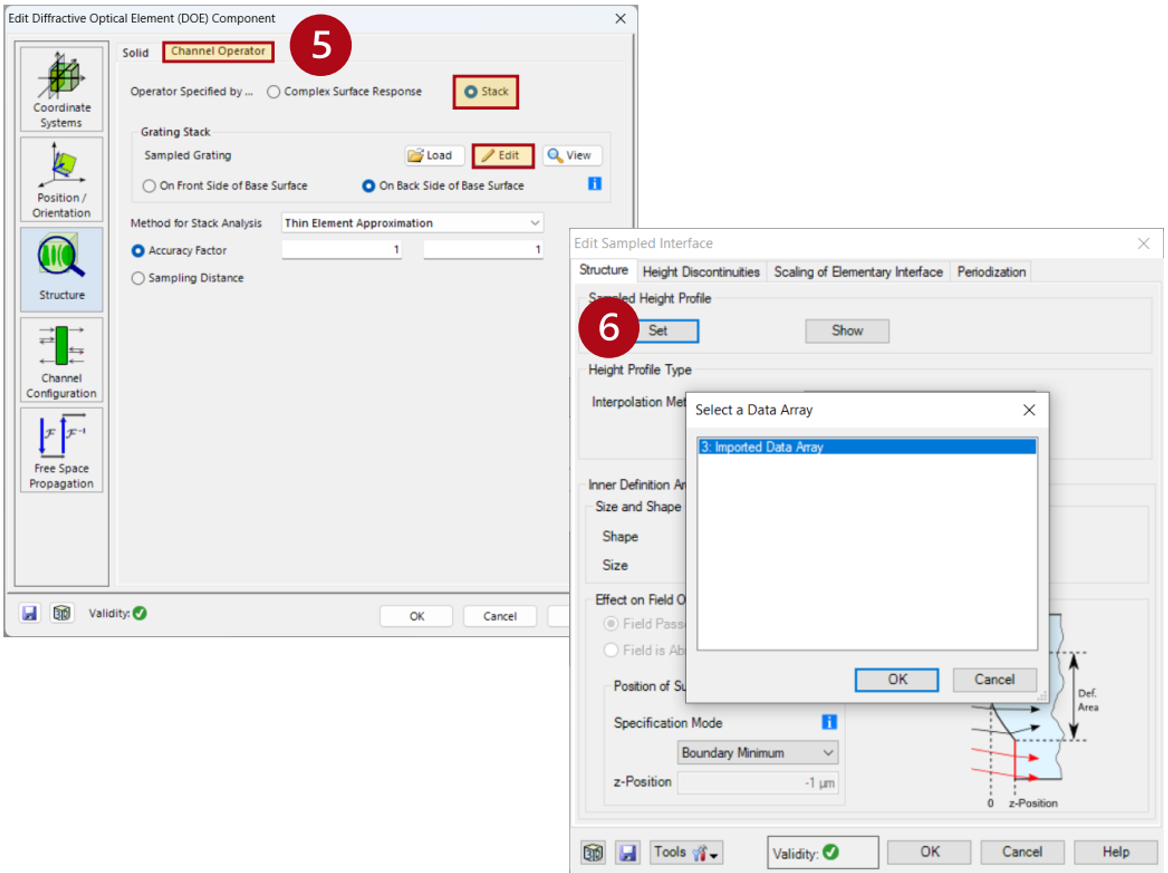Close the DOE Component dialog

[620, 18]
